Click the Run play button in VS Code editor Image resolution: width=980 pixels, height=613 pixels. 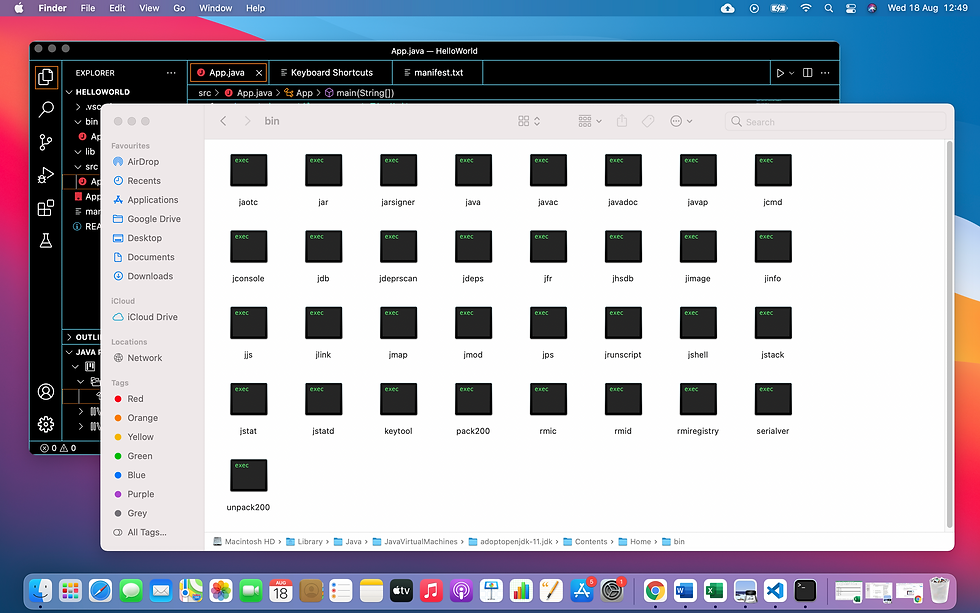coord(780,73)
